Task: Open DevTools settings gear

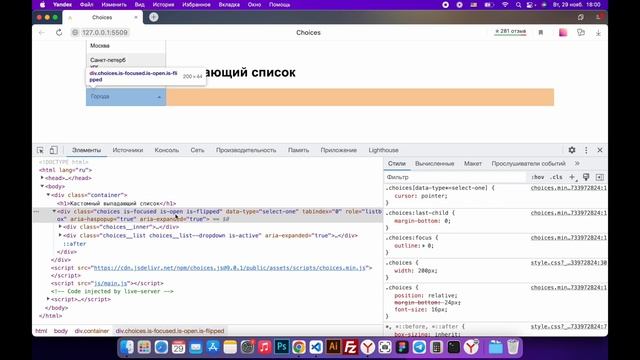Action: [572, 150]
